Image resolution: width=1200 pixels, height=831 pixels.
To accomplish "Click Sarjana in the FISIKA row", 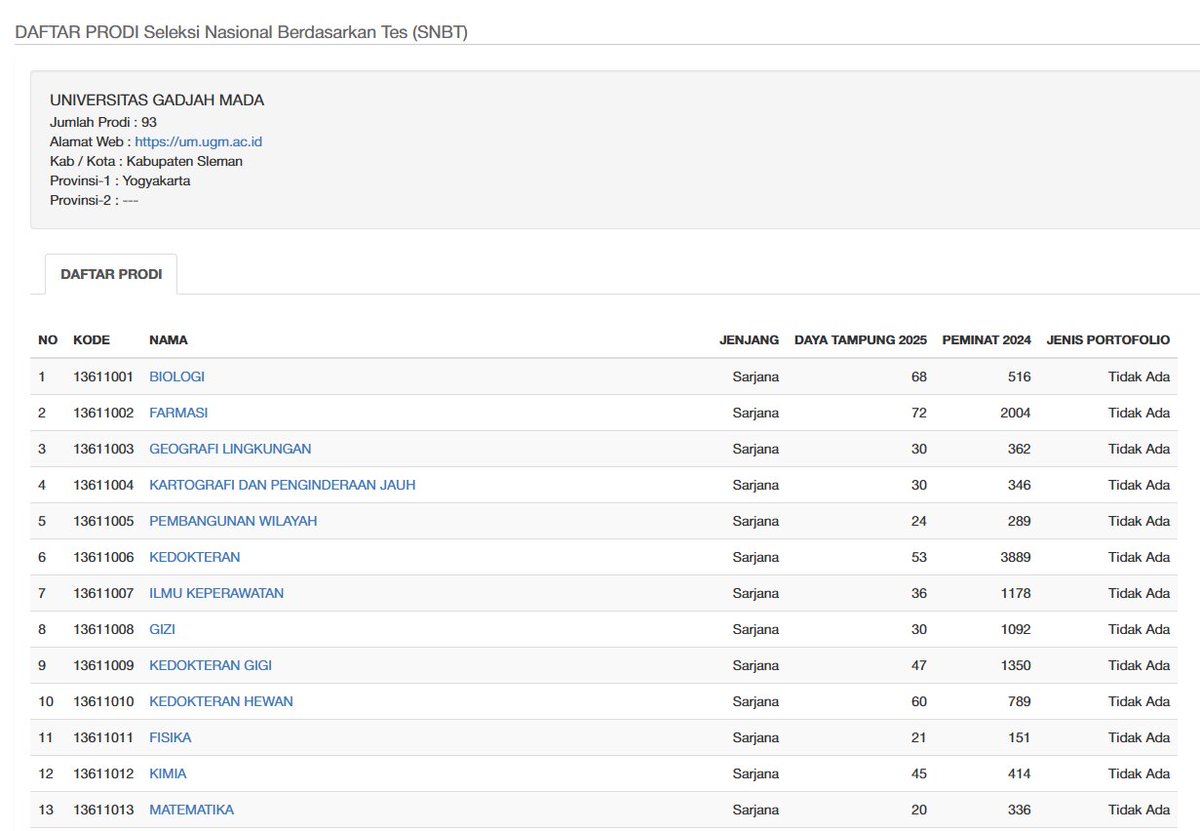I will (755, 737).
